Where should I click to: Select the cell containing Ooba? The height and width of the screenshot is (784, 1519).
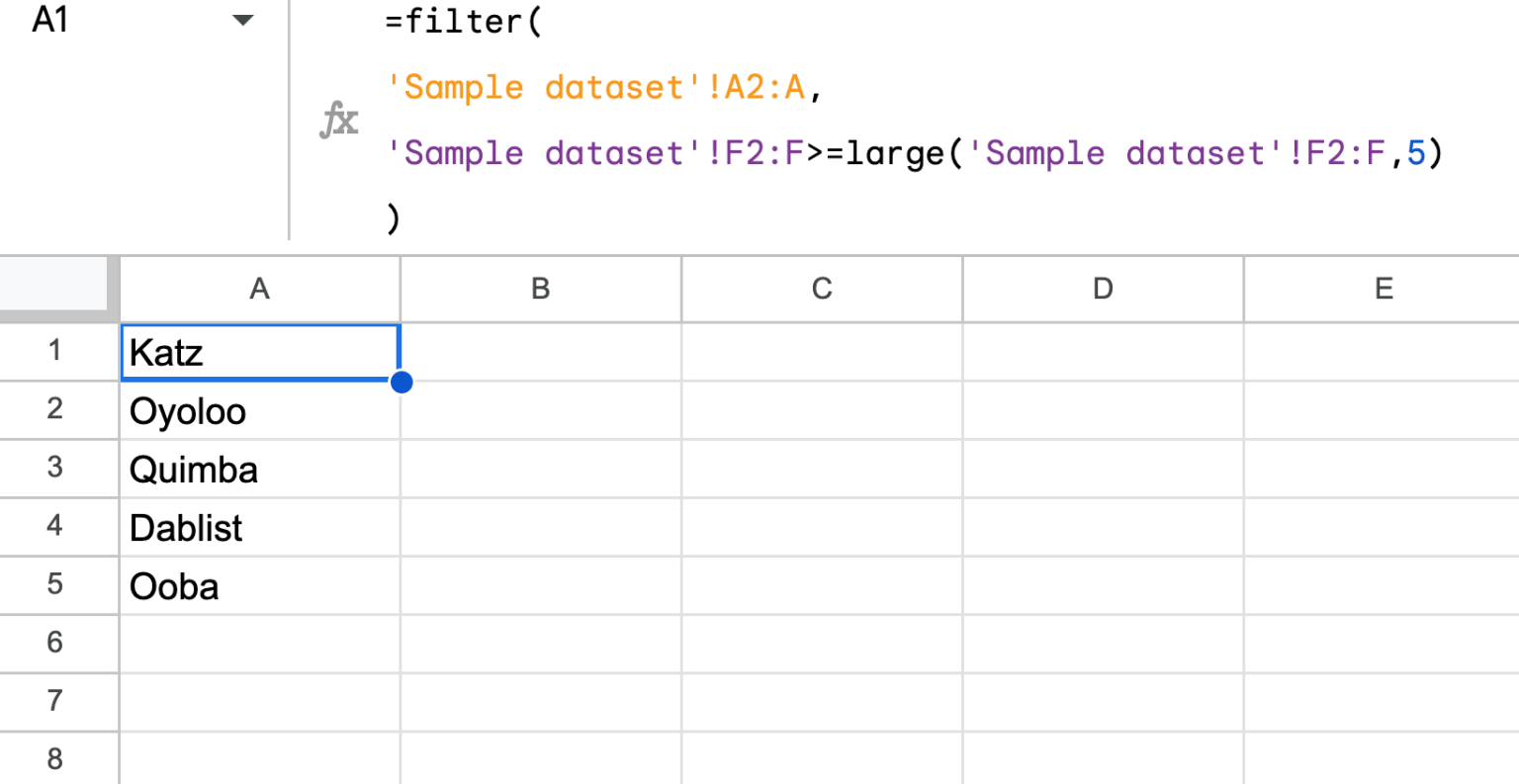[x=259, y=585]
